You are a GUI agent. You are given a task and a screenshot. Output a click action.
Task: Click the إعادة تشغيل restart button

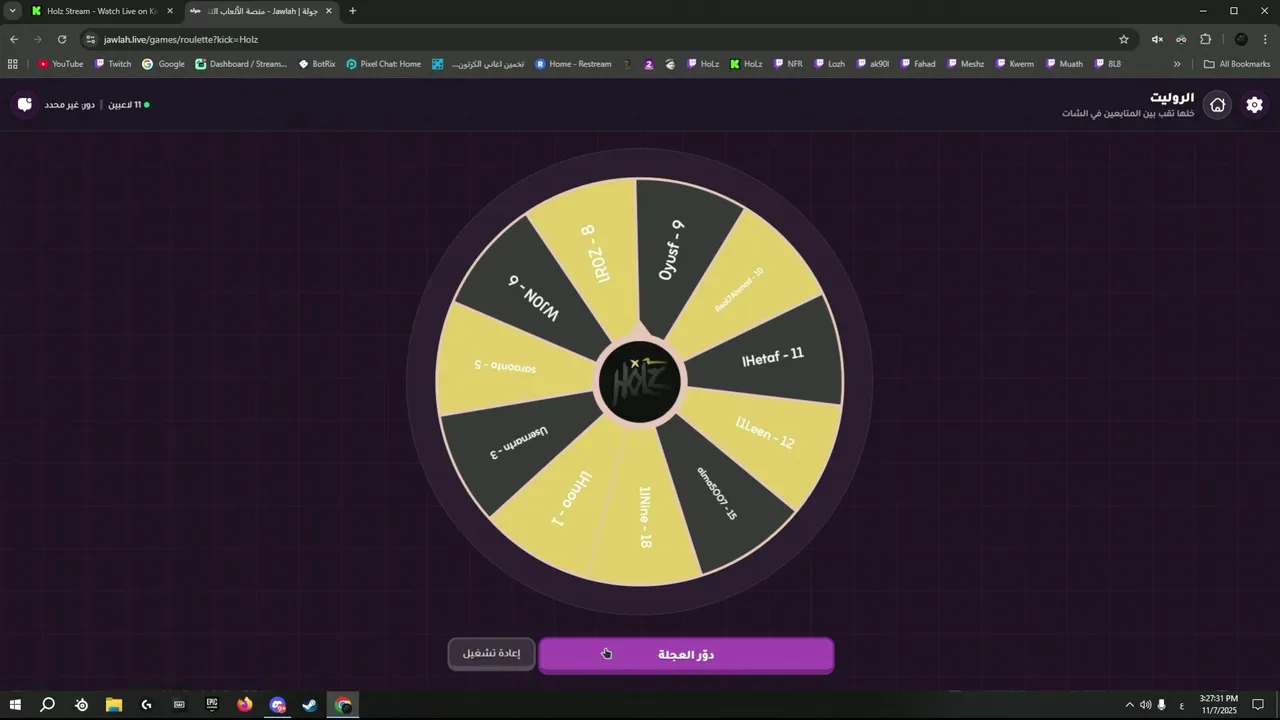point(491,653)
